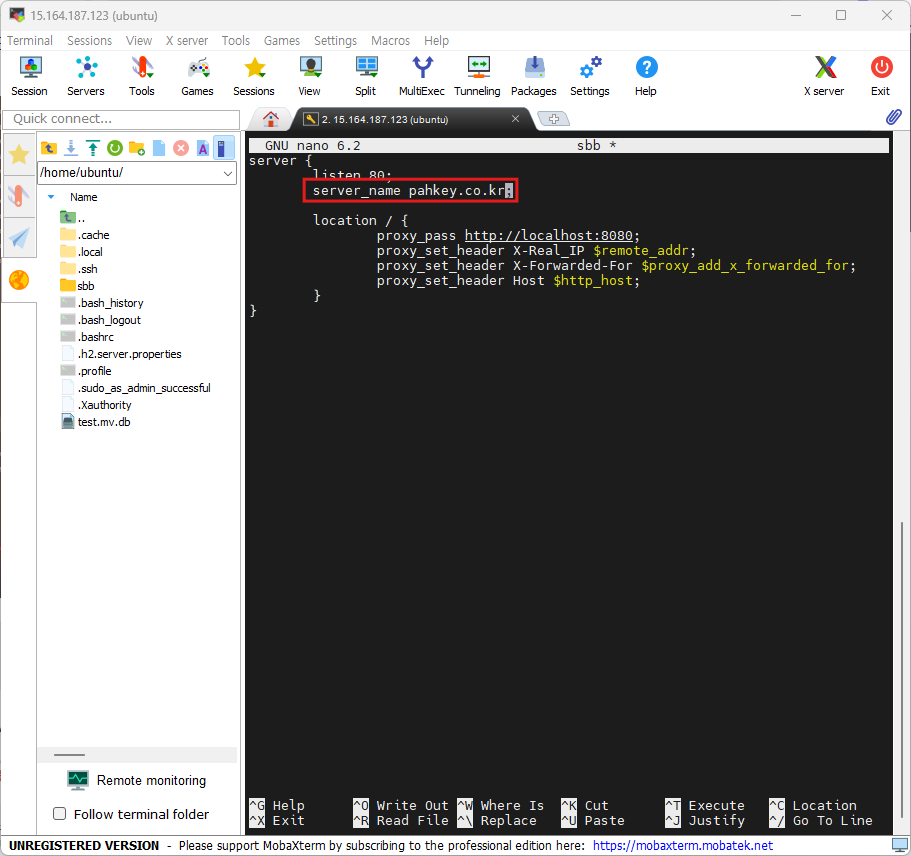Select the .local folder

[82, 252]
